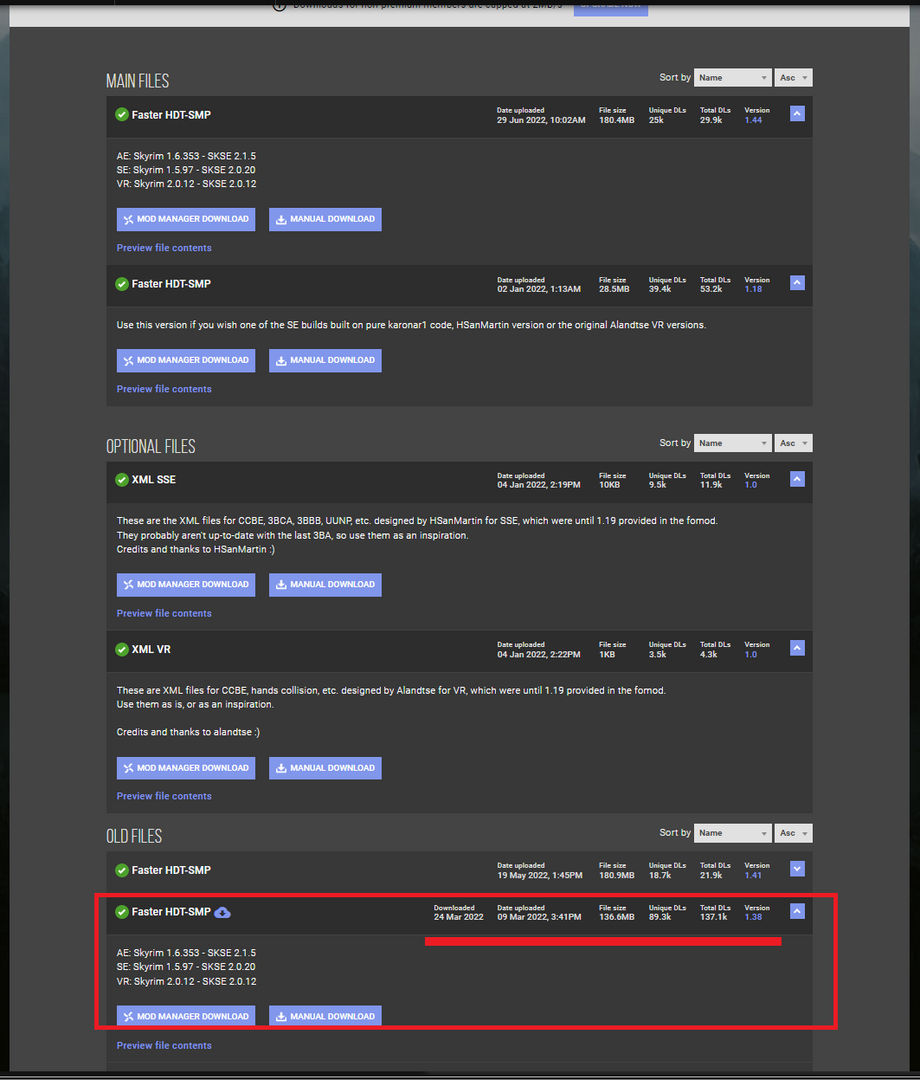
Task: Click the XML VR file title
Action: click(x=151, y=650)
